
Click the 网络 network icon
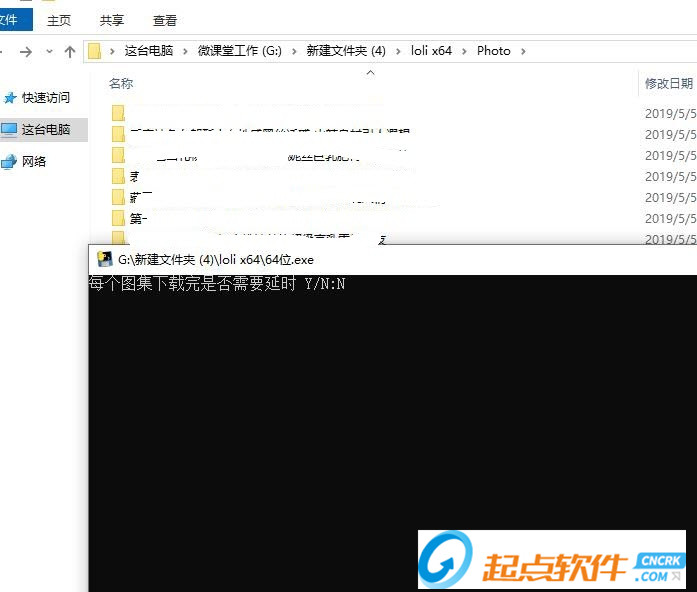[x=9, y=162]
